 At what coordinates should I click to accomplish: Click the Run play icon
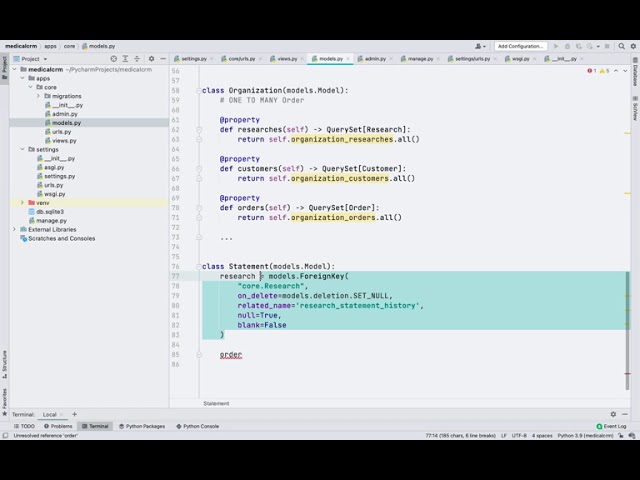coord(556,46)
